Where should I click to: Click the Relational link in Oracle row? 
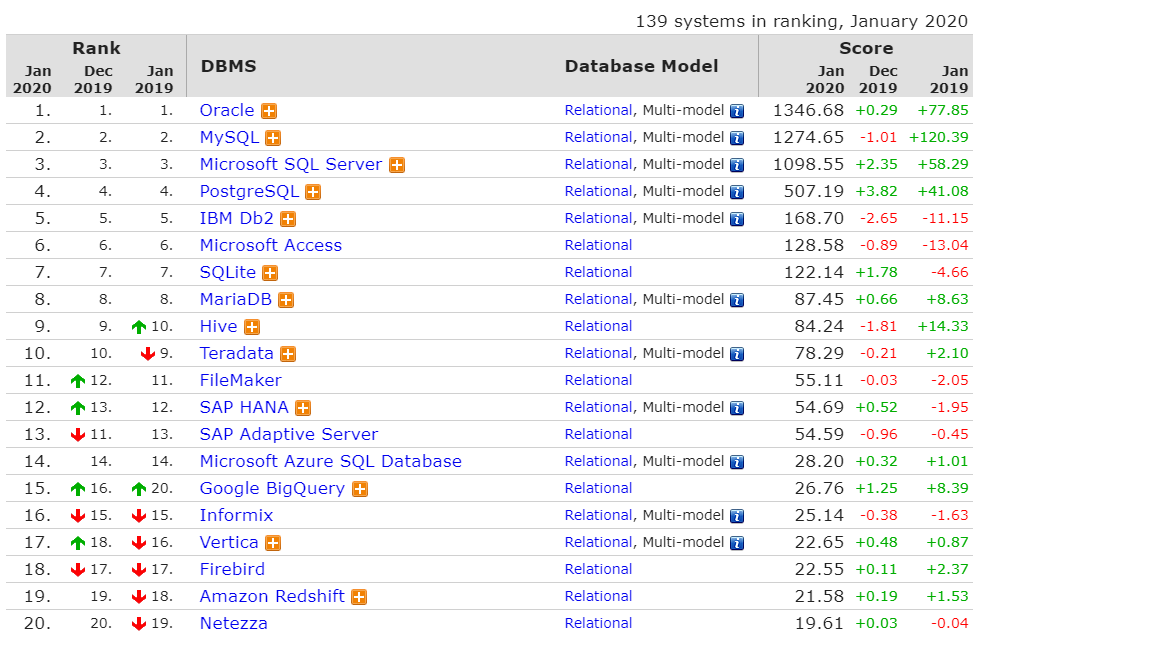598,110
